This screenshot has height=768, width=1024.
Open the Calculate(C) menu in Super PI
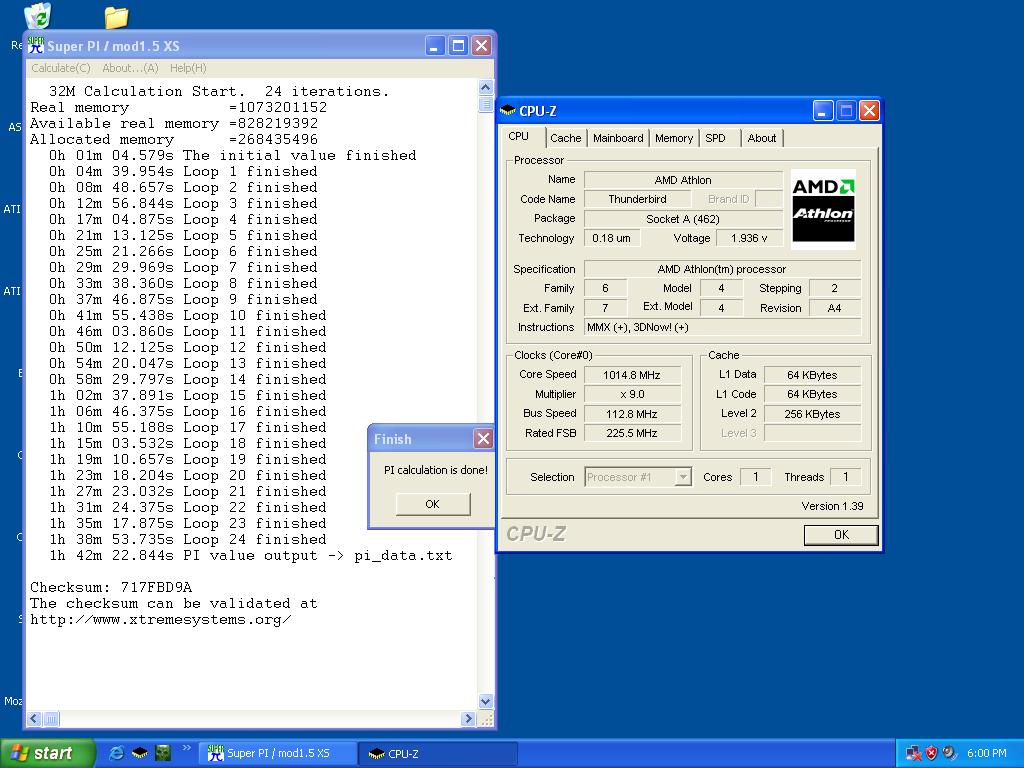(x=61, y=68)
